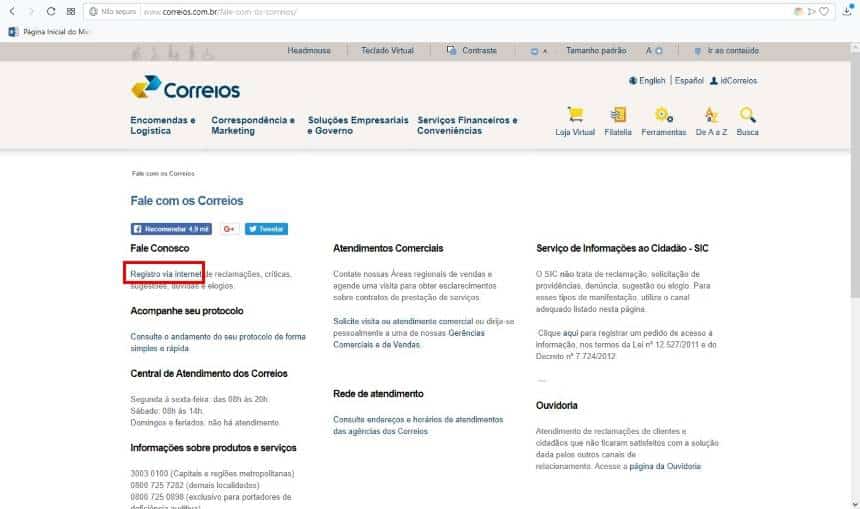The width and height of the screenshot is (860, 509).
Task: Click the 'Ir ao conteúdo' skip icon
Action: pos(698,50)
